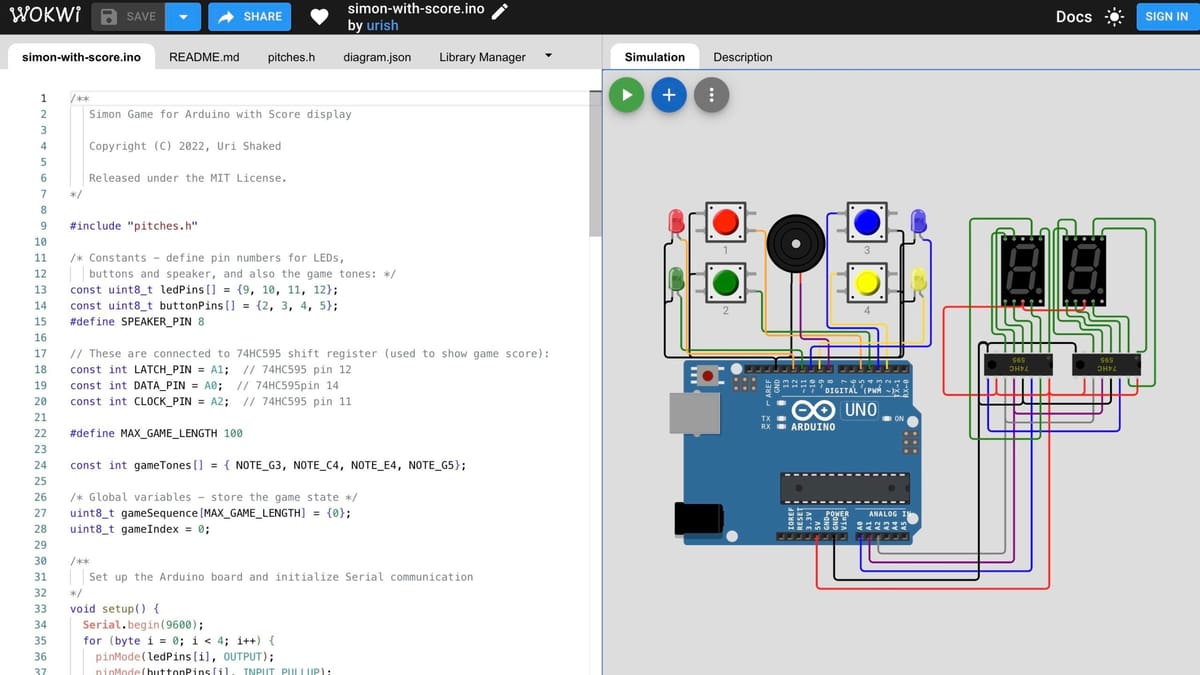Click the Wokwi logo
The image size is (1200, 675).
click(x=43, y=16)
